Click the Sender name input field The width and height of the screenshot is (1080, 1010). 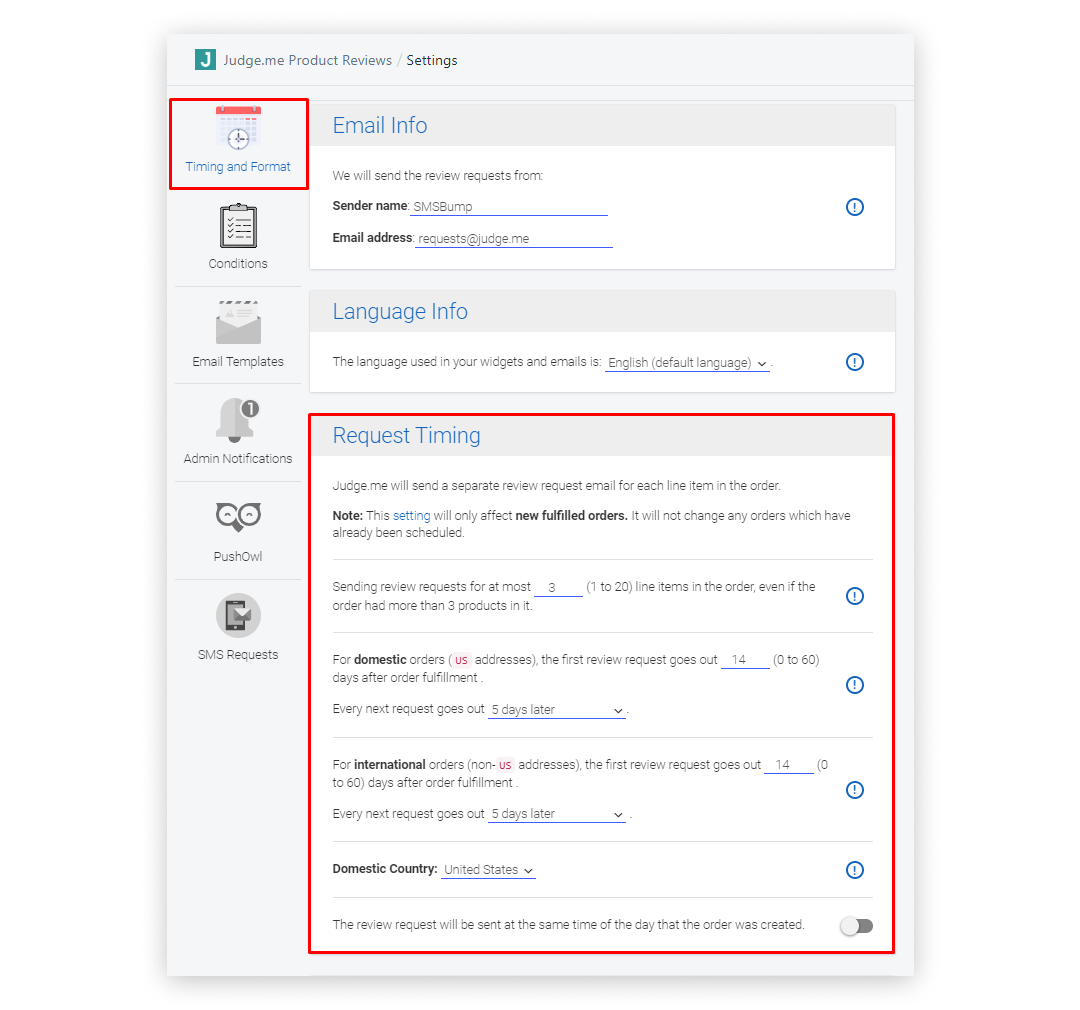509,207
